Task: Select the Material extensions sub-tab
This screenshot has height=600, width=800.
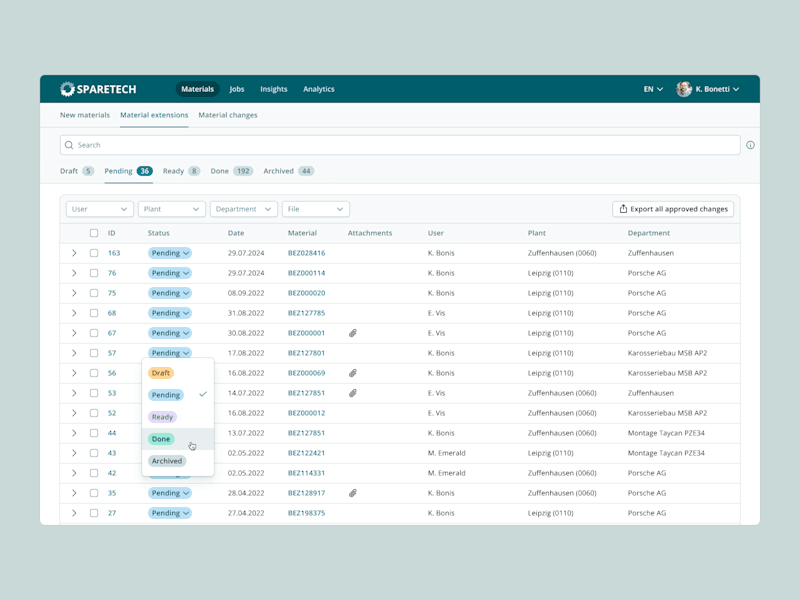Action: [x=154, y=115]
